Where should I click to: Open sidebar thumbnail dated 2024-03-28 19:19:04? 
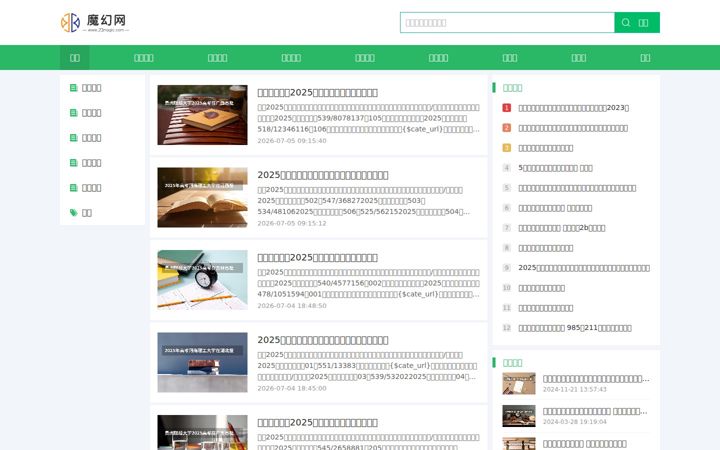click(x=519, y=416)
